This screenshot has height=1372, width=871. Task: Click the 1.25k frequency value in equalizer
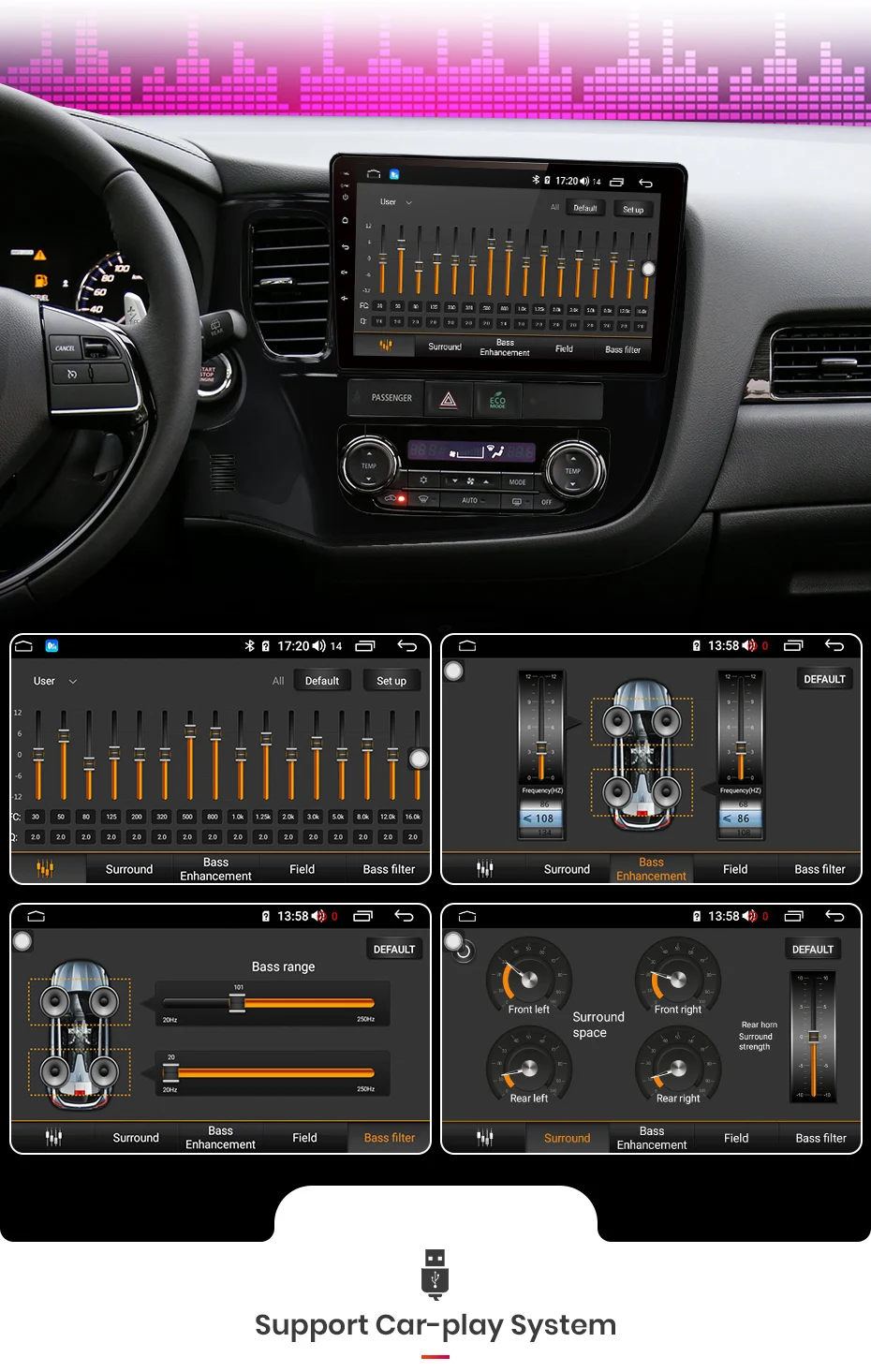coord(263,817)
